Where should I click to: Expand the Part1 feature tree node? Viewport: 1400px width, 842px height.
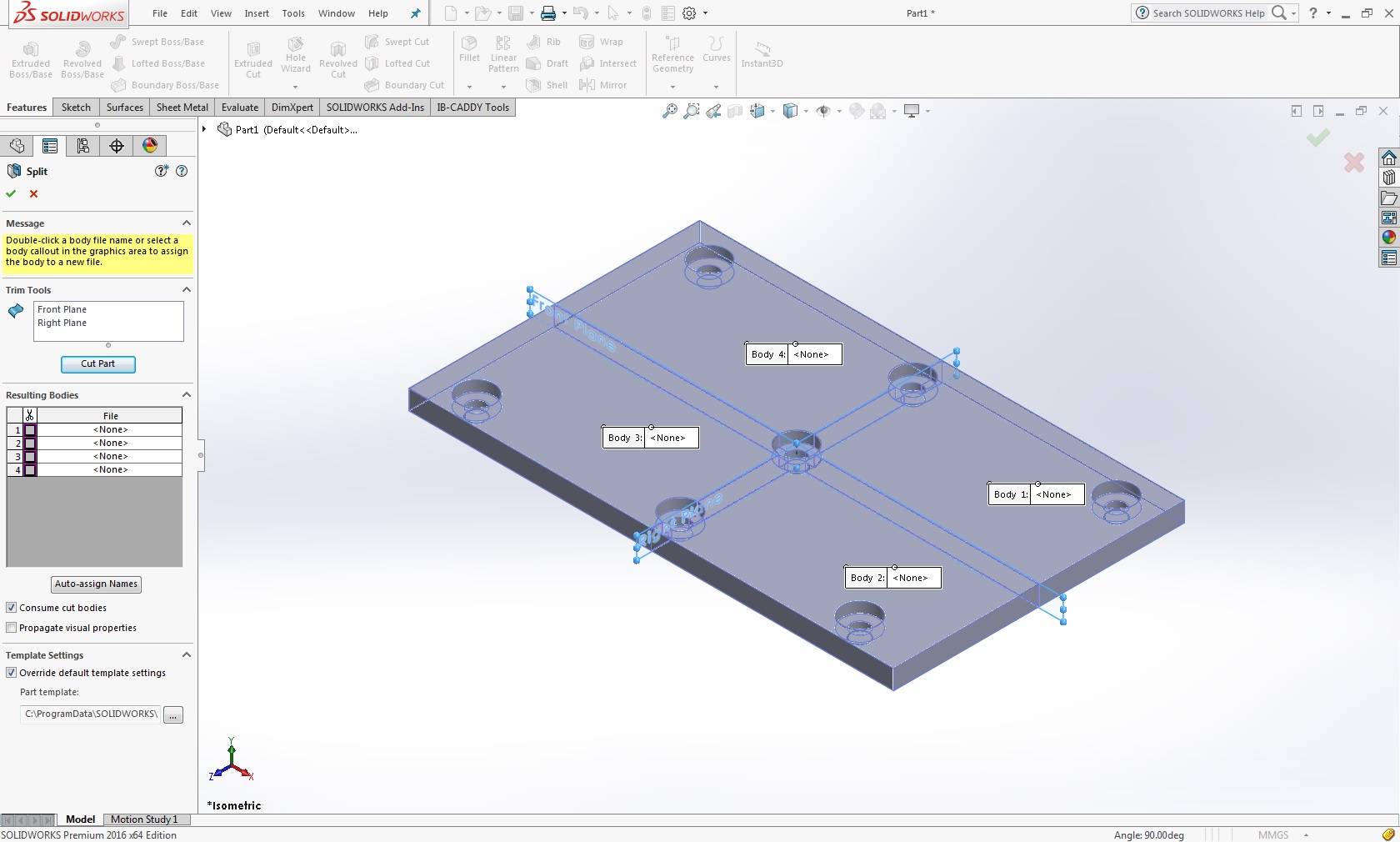pos(204,129)
